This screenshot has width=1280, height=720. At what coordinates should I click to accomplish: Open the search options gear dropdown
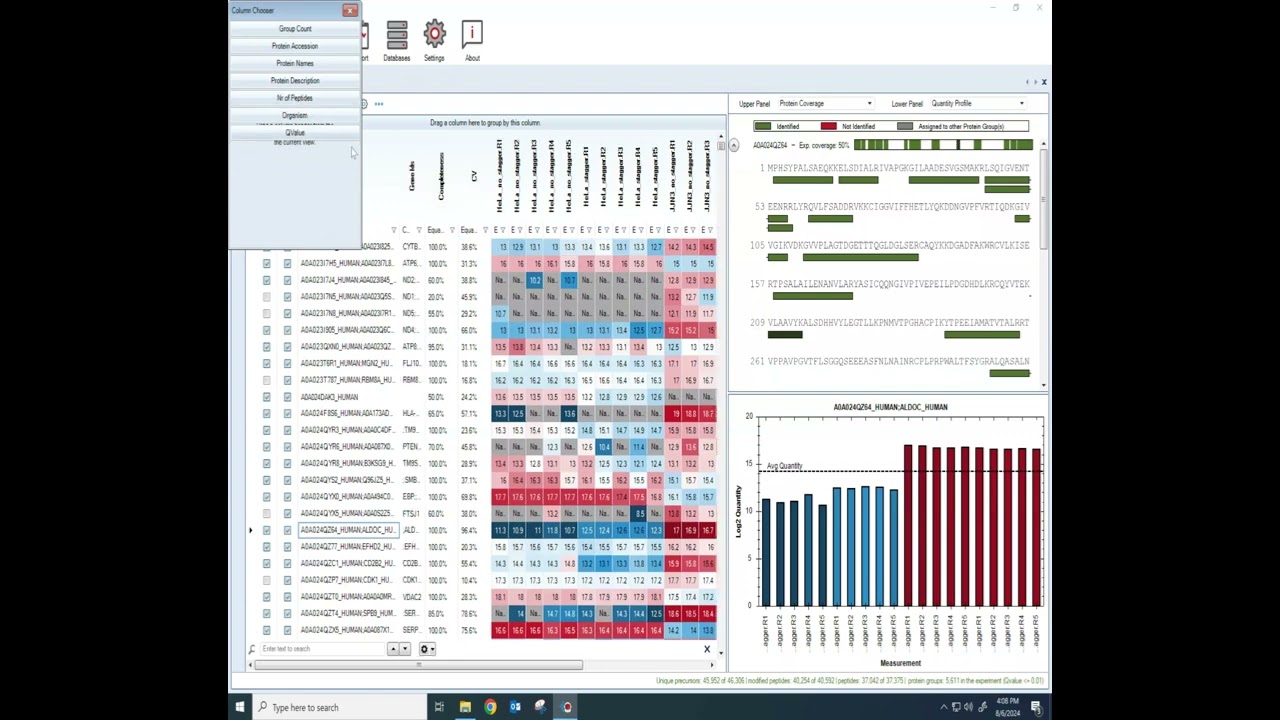point(426,649)
